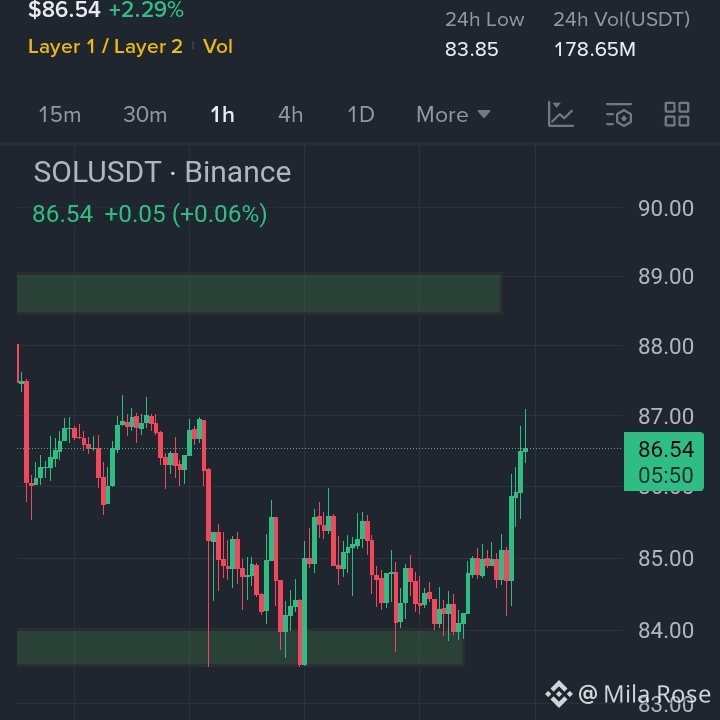Image resolution: width=720 pixels, height=720 pixels.
Task: Select the lower green support zone rectangle
Action: [240, 647]
